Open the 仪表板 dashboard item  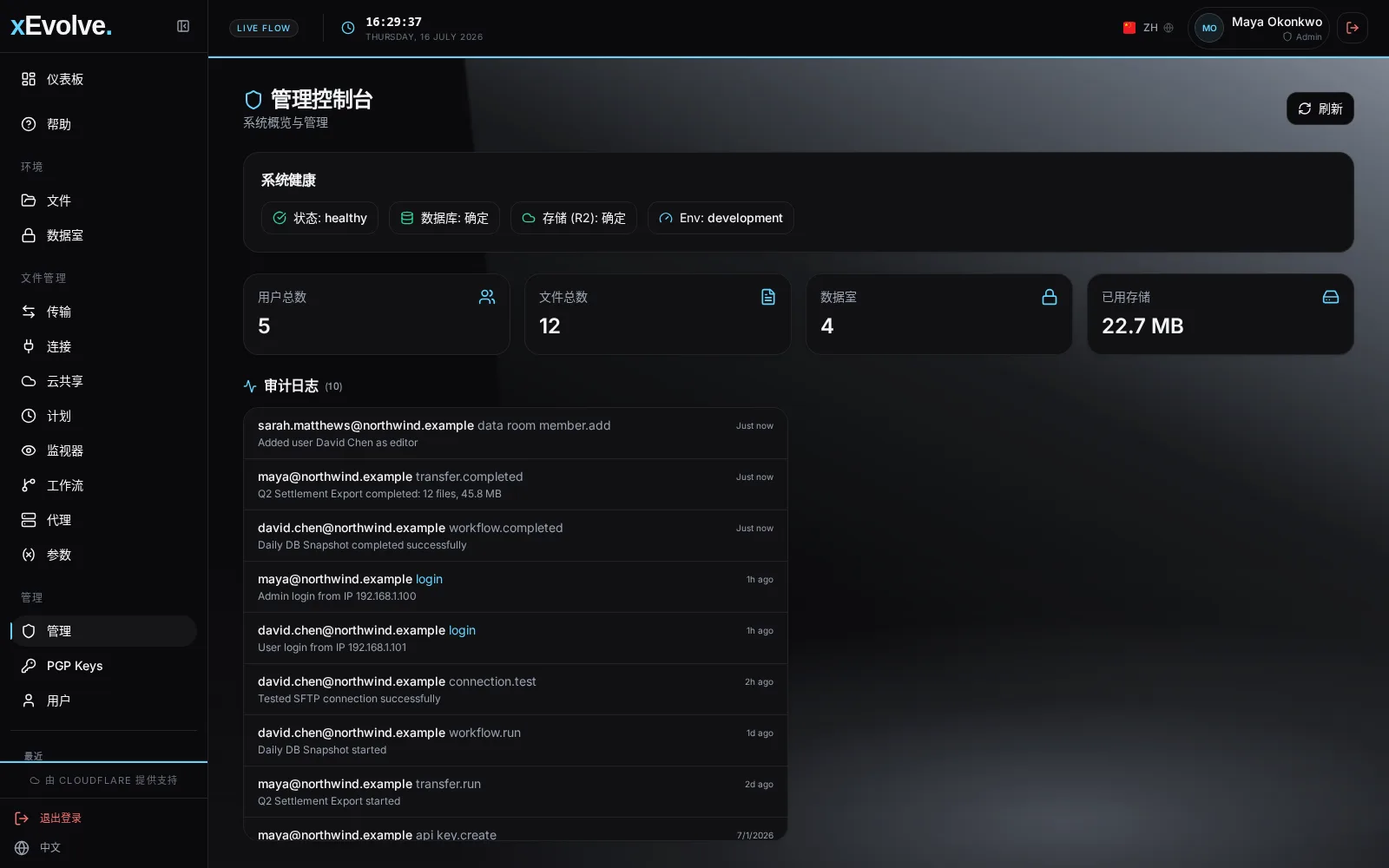click(104, 79)
